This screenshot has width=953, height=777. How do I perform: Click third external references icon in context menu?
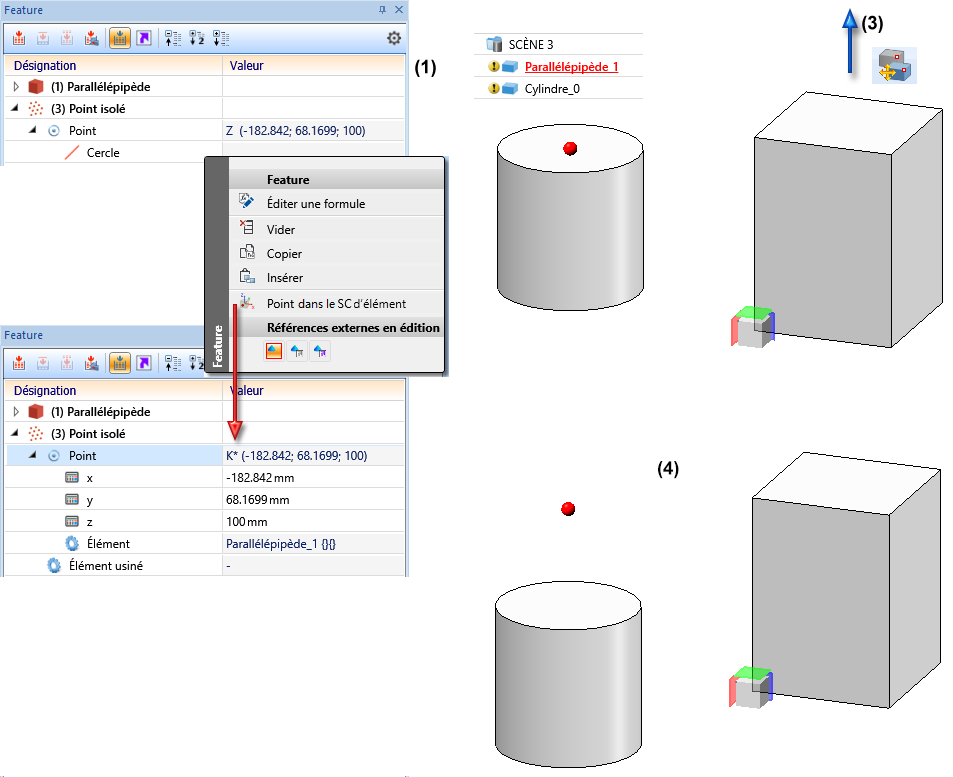[320, 351]
